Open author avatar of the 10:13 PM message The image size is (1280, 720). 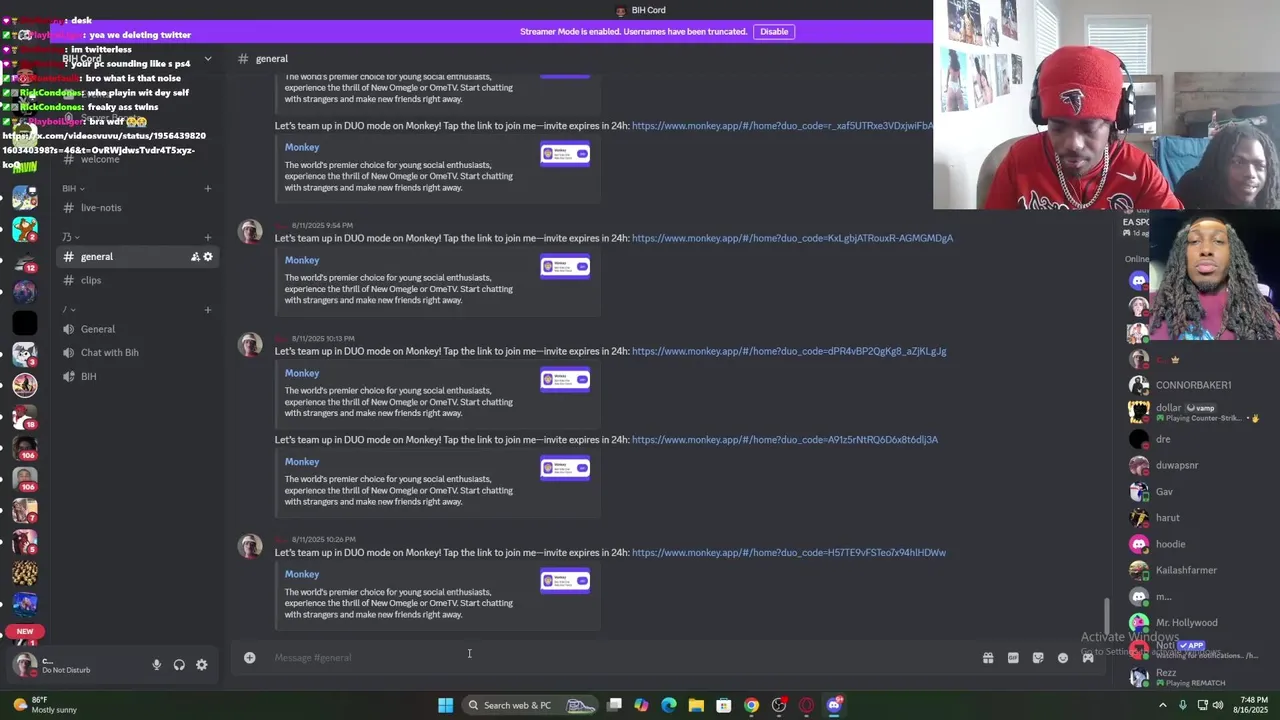tap(250, 345)
